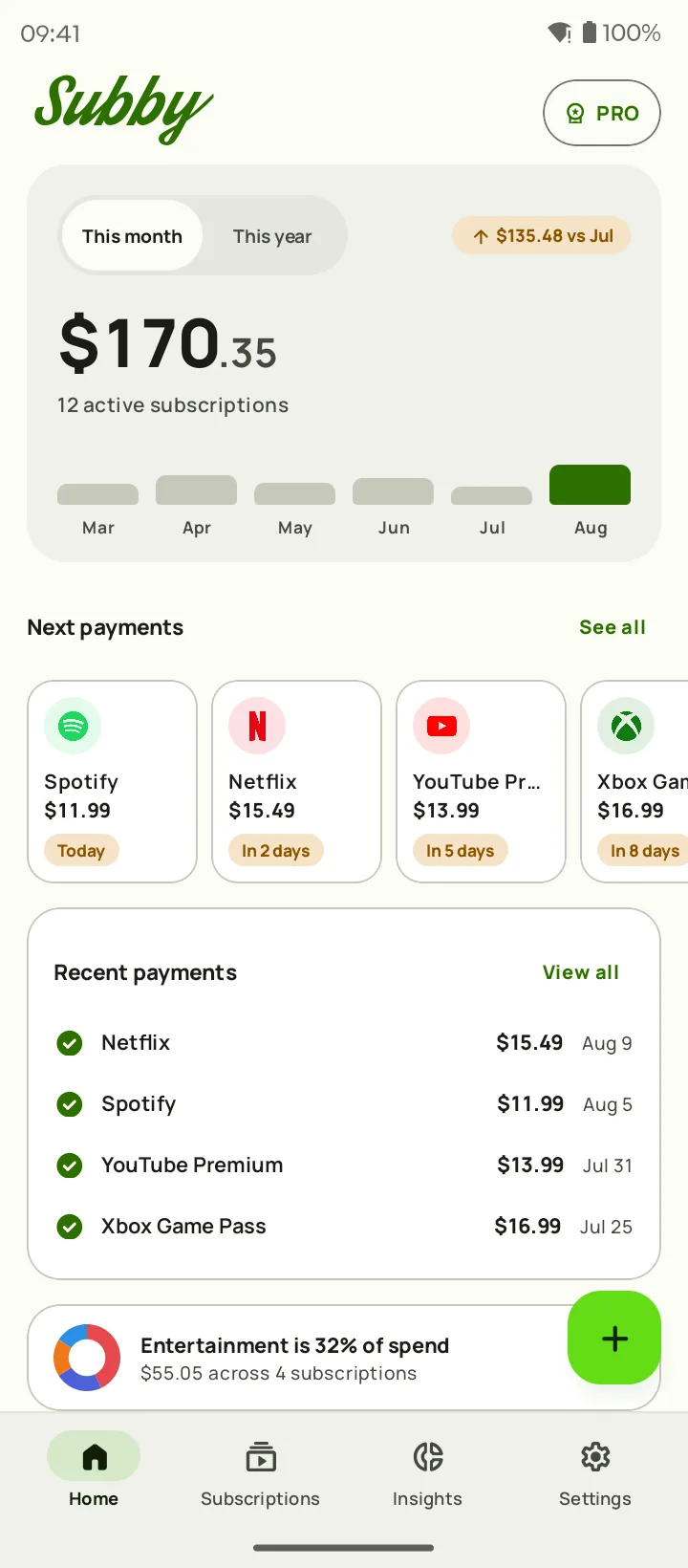Open Settings gear in bottom nav

595,1457
